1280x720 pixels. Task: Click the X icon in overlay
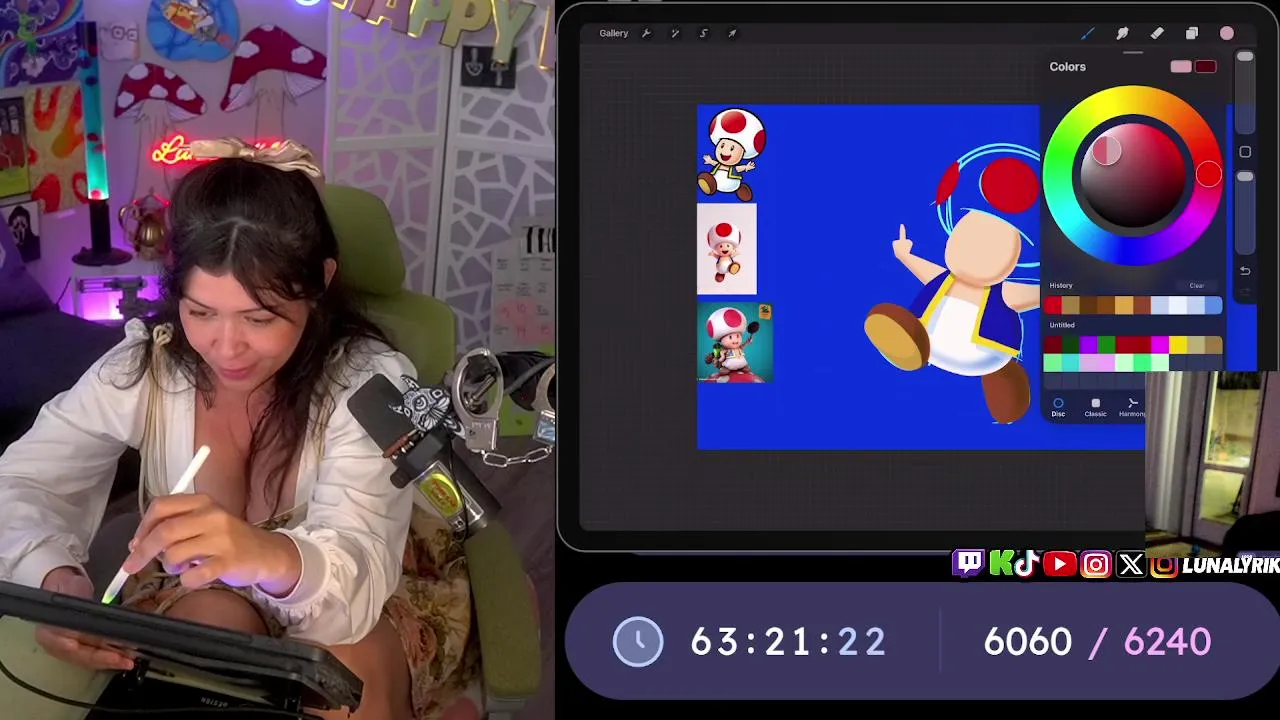(1131, 565)
